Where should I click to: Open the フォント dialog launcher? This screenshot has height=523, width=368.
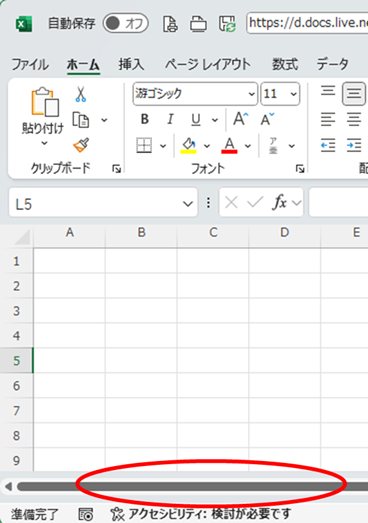tap(300, 169)
